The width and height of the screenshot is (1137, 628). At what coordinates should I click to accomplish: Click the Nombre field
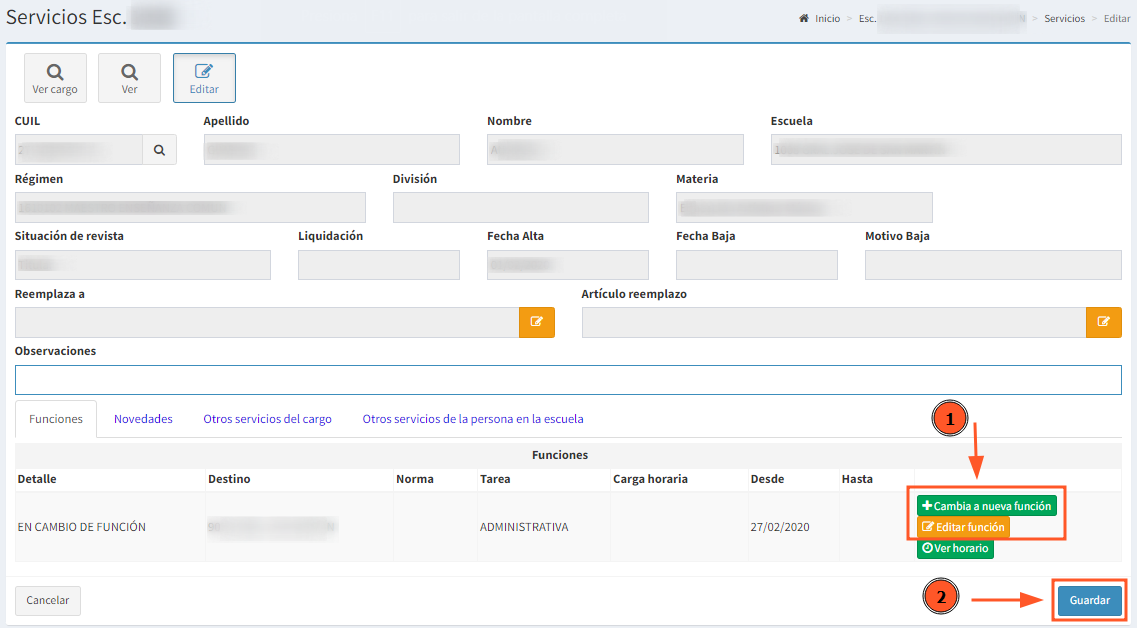[x=615, y=150]
